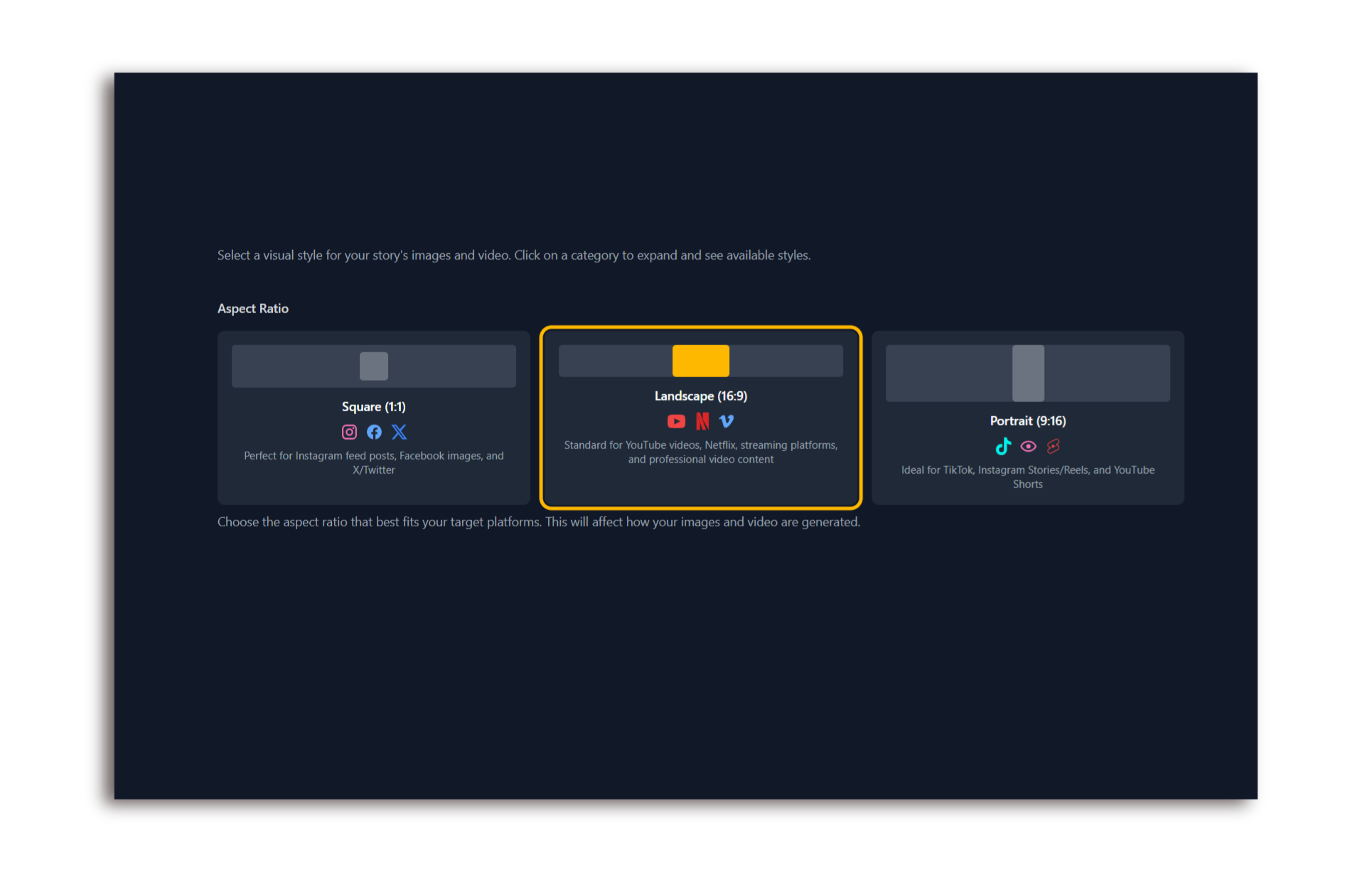Click the Aspect Ratio section heading
Viewport: 1372px width, 872px height.
coord(252,309)
